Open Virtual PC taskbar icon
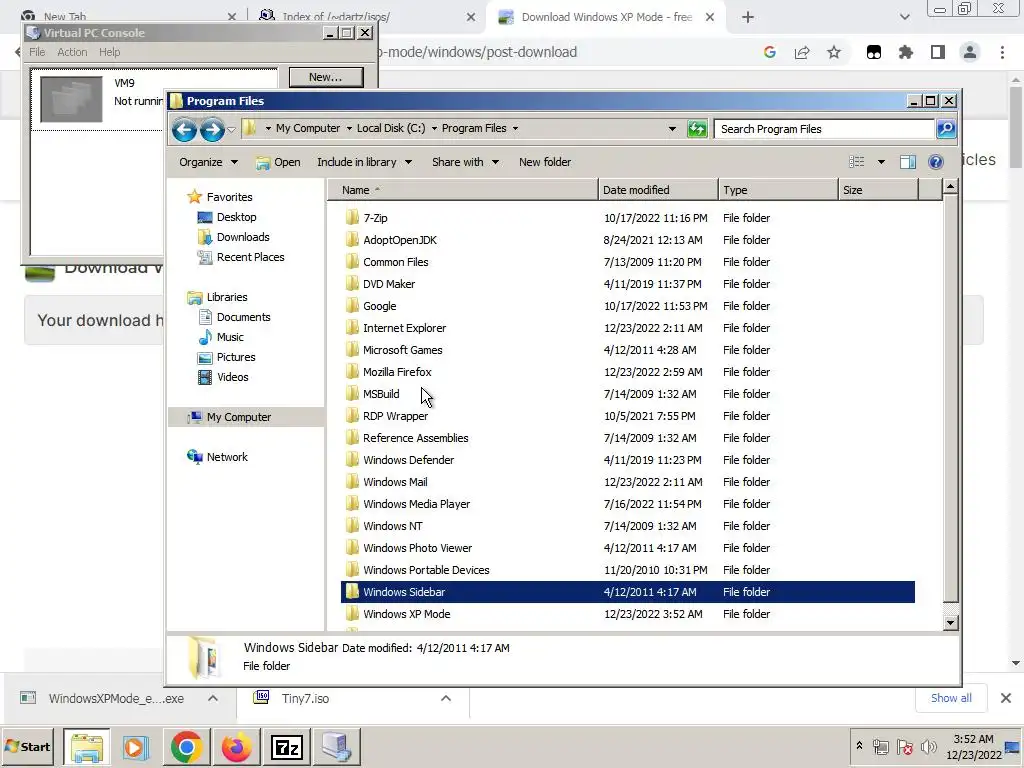1024x768 pixels. click(x=337, y=746)
